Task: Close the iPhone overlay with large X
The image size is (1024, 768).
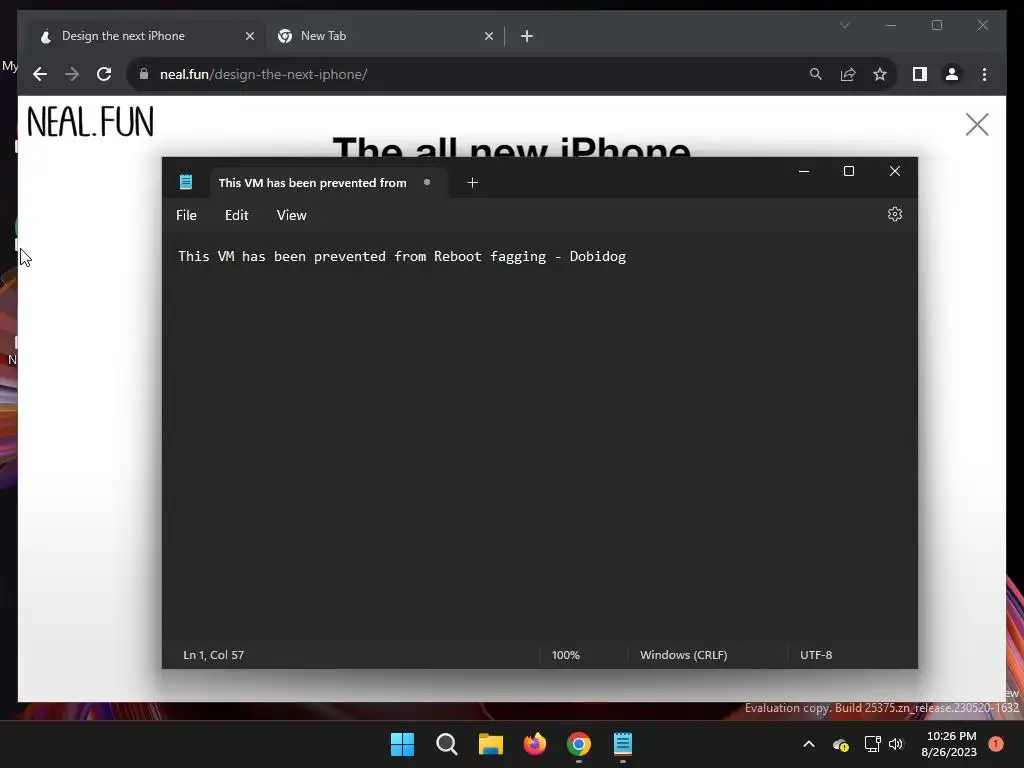Action: coord(977,124)
